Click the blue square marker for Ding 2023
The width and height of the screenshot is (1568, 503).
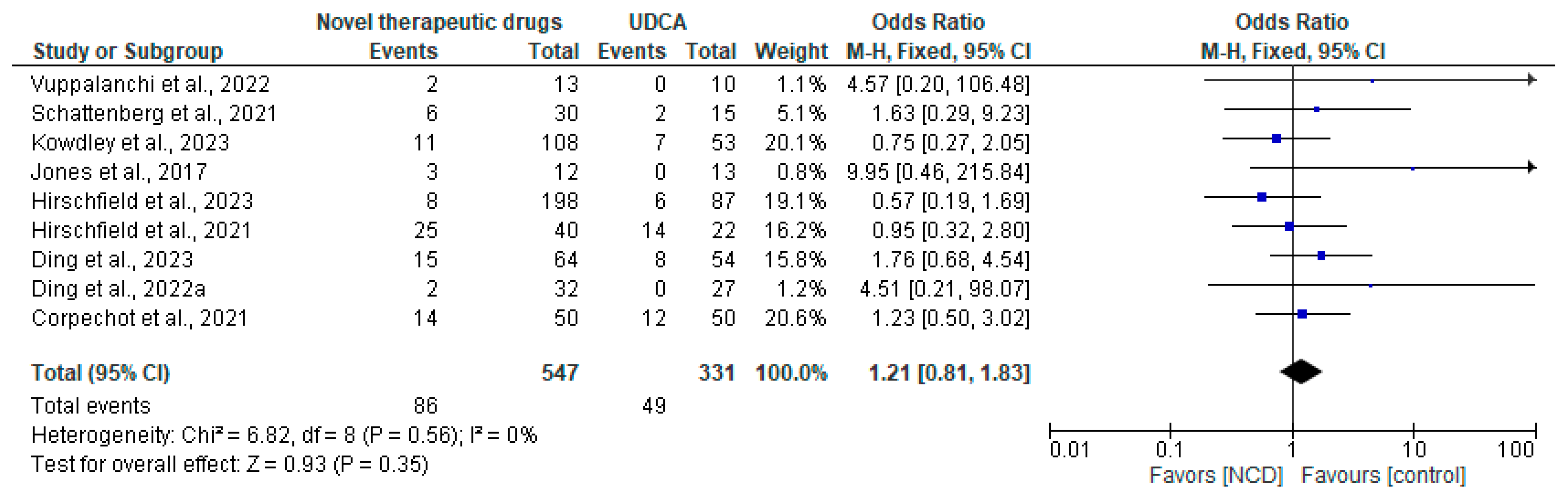(x=1321, y=255)
